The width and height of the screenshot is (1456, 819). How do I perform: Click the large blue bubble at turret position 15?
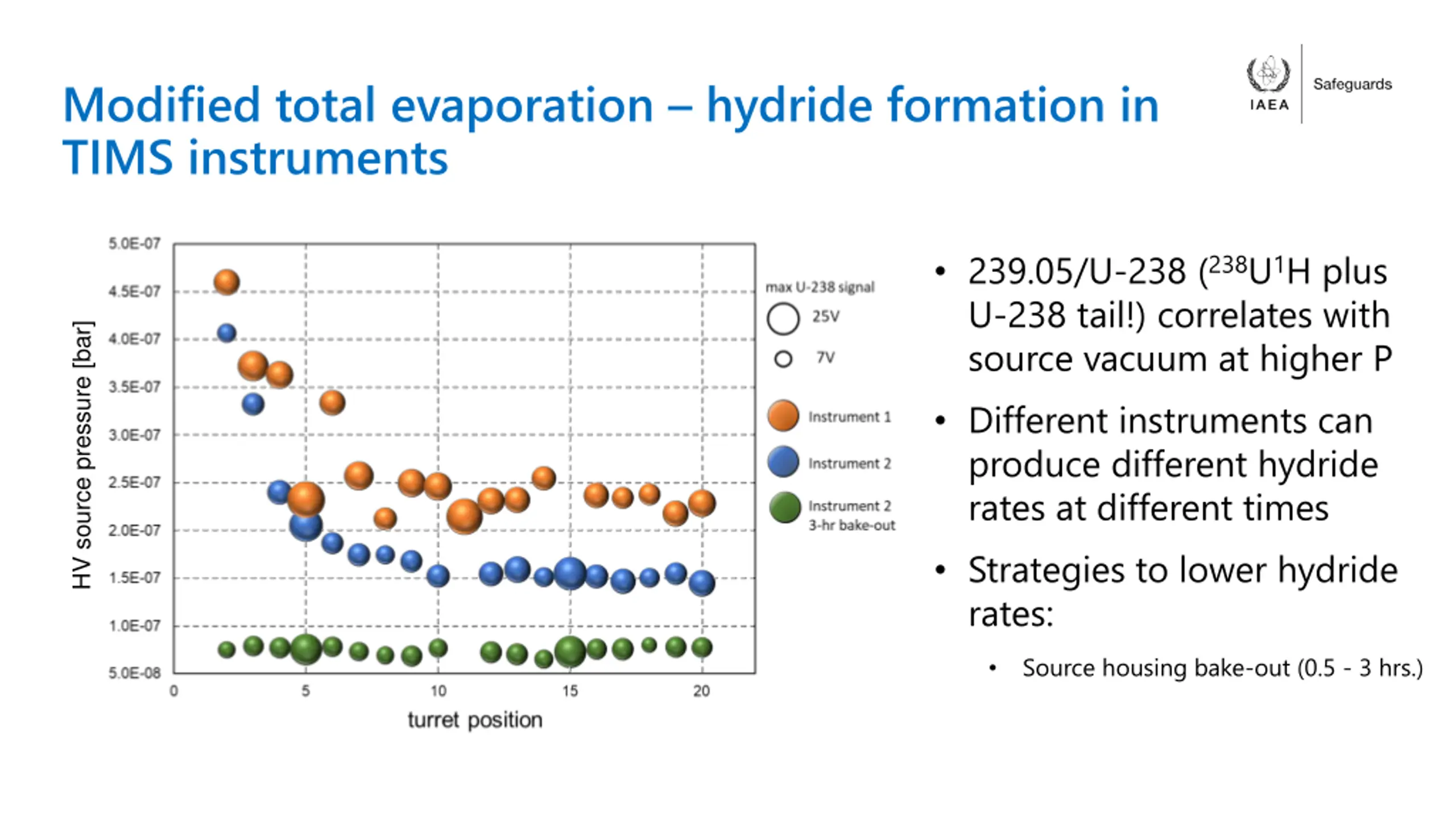pos(570,573)
